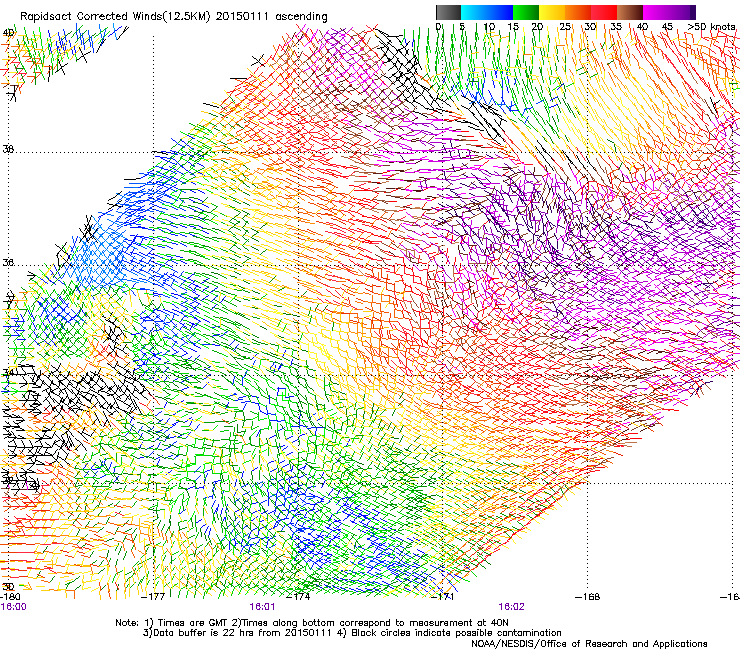This screenshot has width=740, height=650.
Task: Select the yellow 20-25 knots legend segment
Action: coord(552,12)
